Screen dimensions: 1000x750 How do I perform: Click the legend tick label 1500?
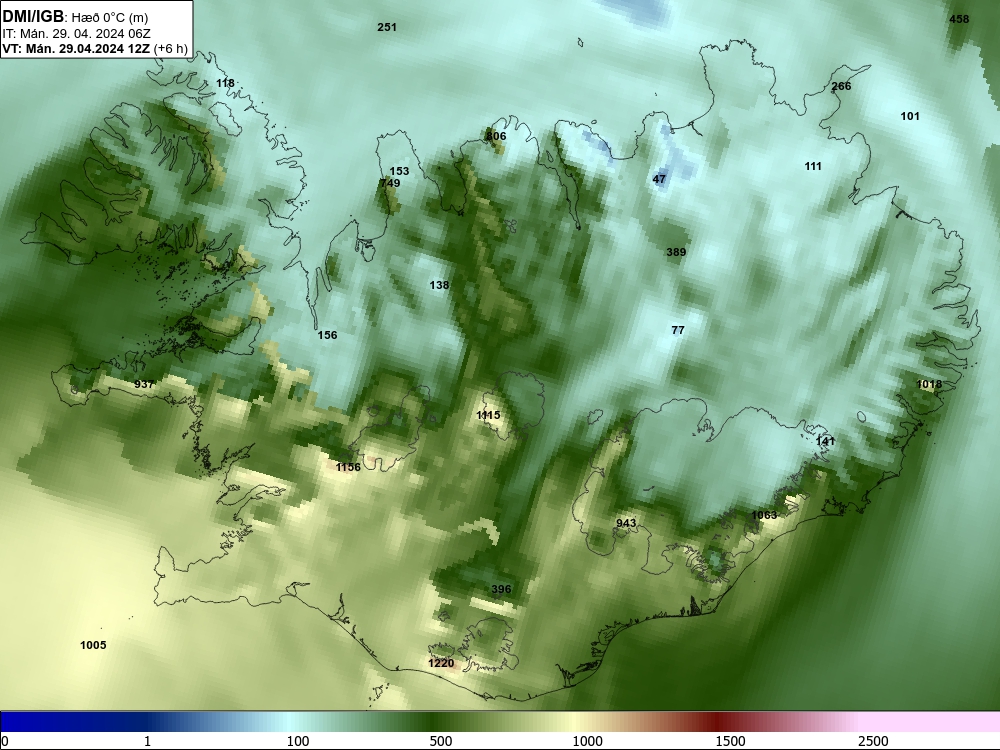pos(730,741)
